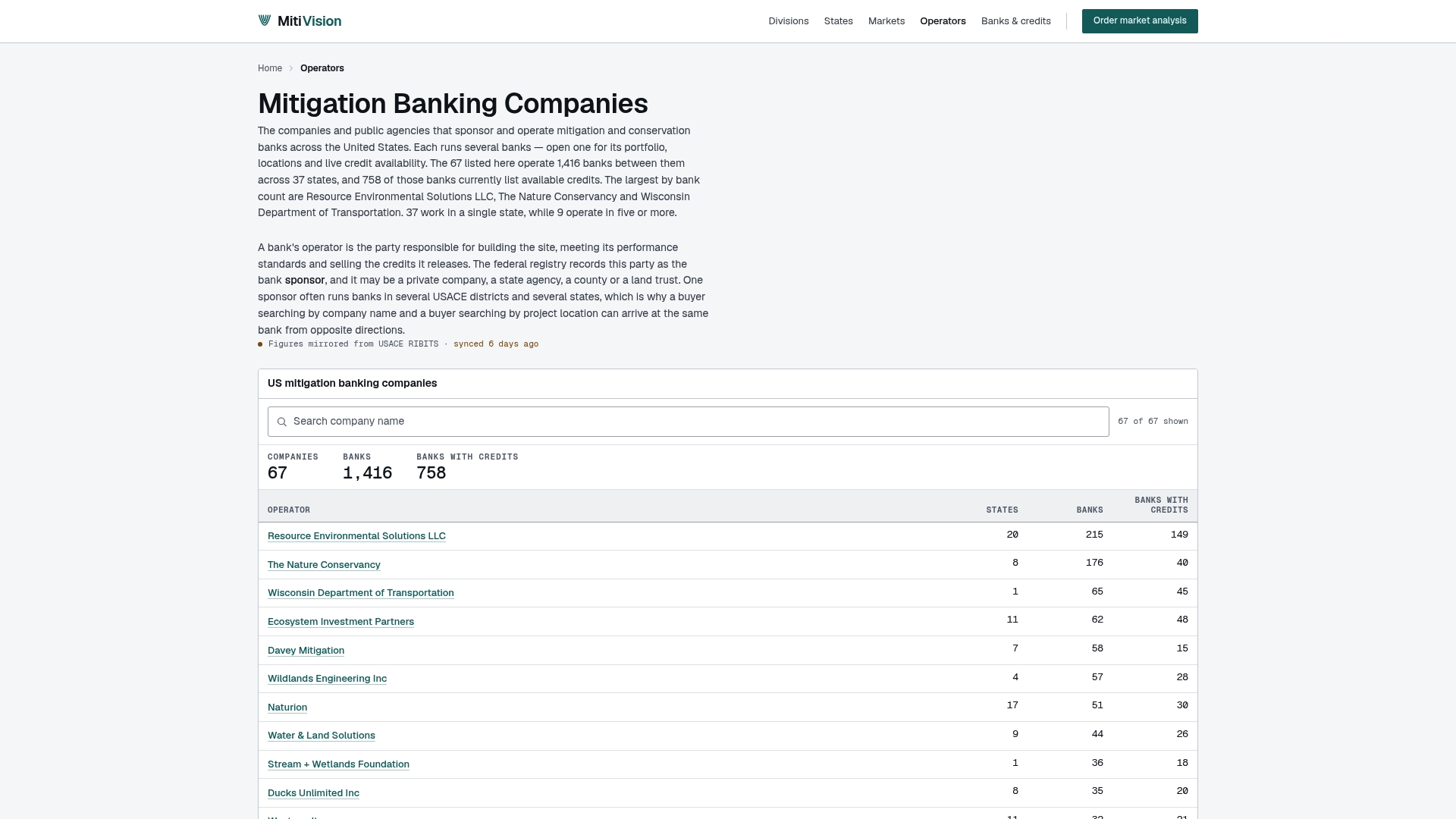Open Wildlands Engineering Inc link
1456x819 pixels.
327,679
